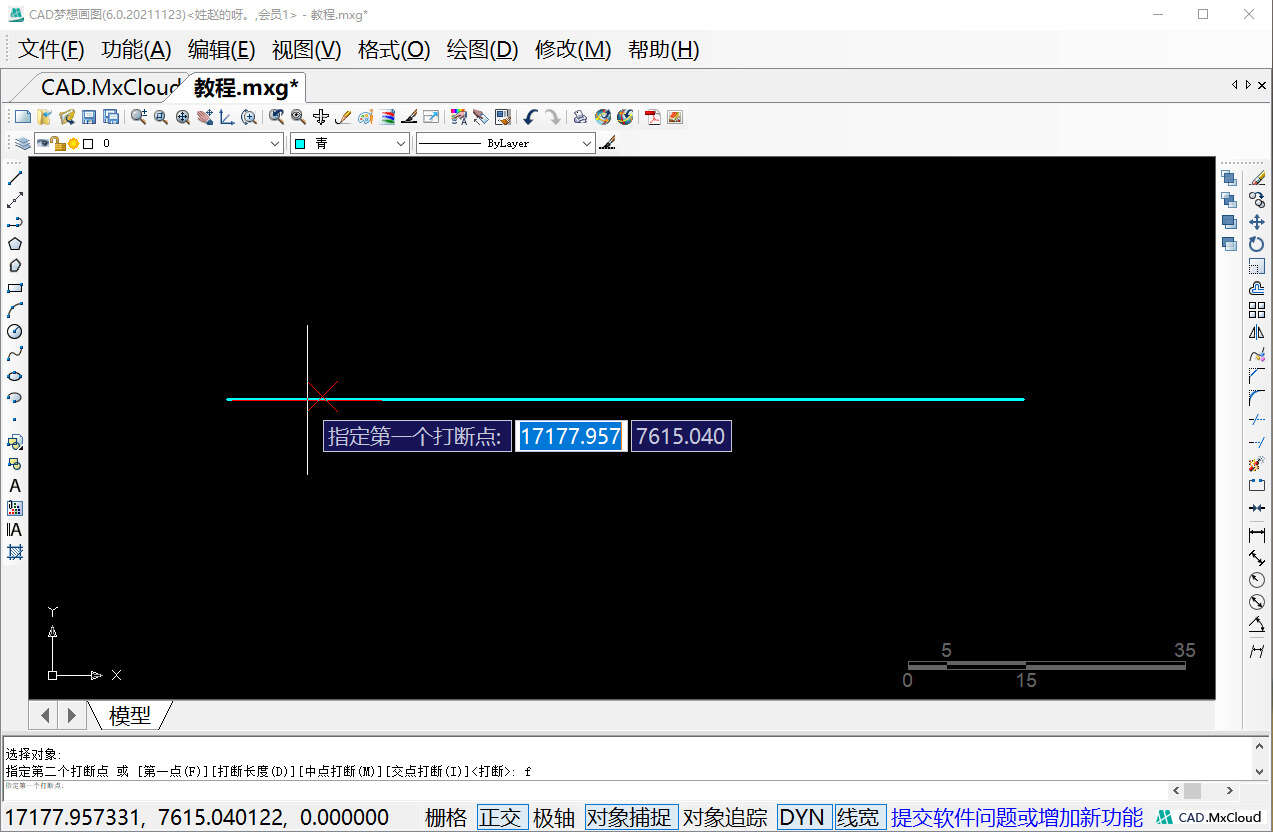Select the Erase tool in right toolbar
This screenshot has height=832, width=1273.
[x=1257, y=178]
